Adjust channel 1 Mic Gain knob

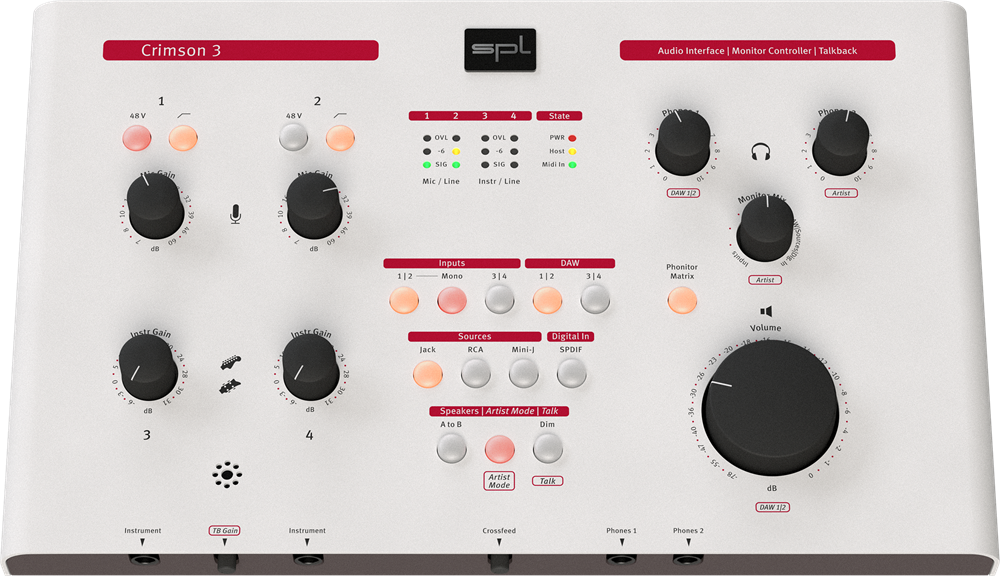[156, 206]
